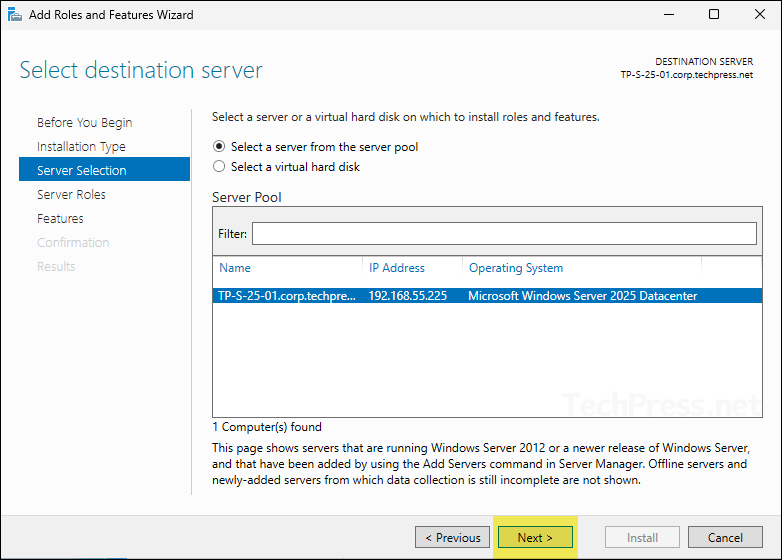Select the server pool radio option

(x=220, y=147)
